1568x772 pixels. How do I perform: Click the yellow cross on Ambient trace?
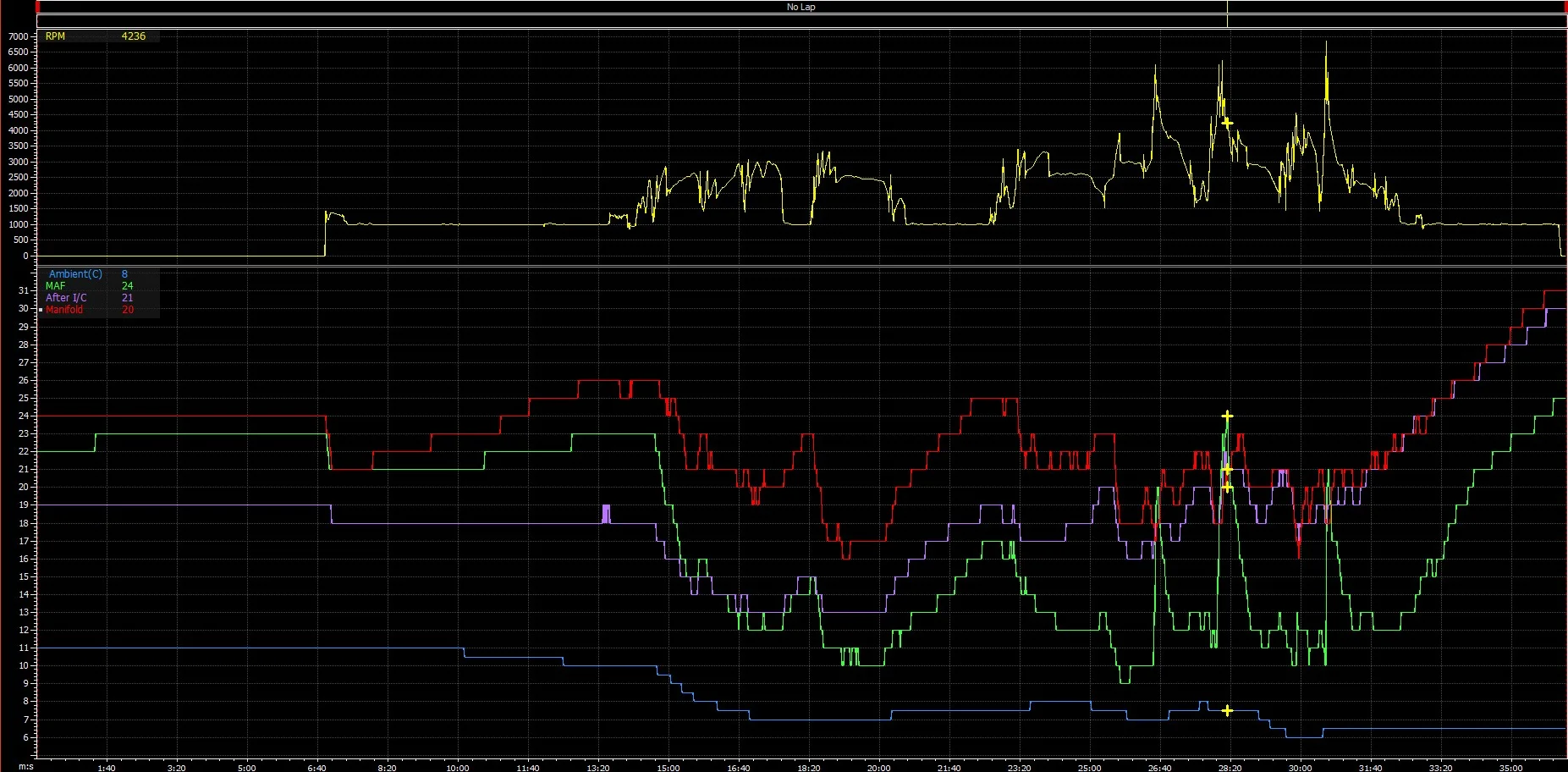click(x=1227, y=711)
